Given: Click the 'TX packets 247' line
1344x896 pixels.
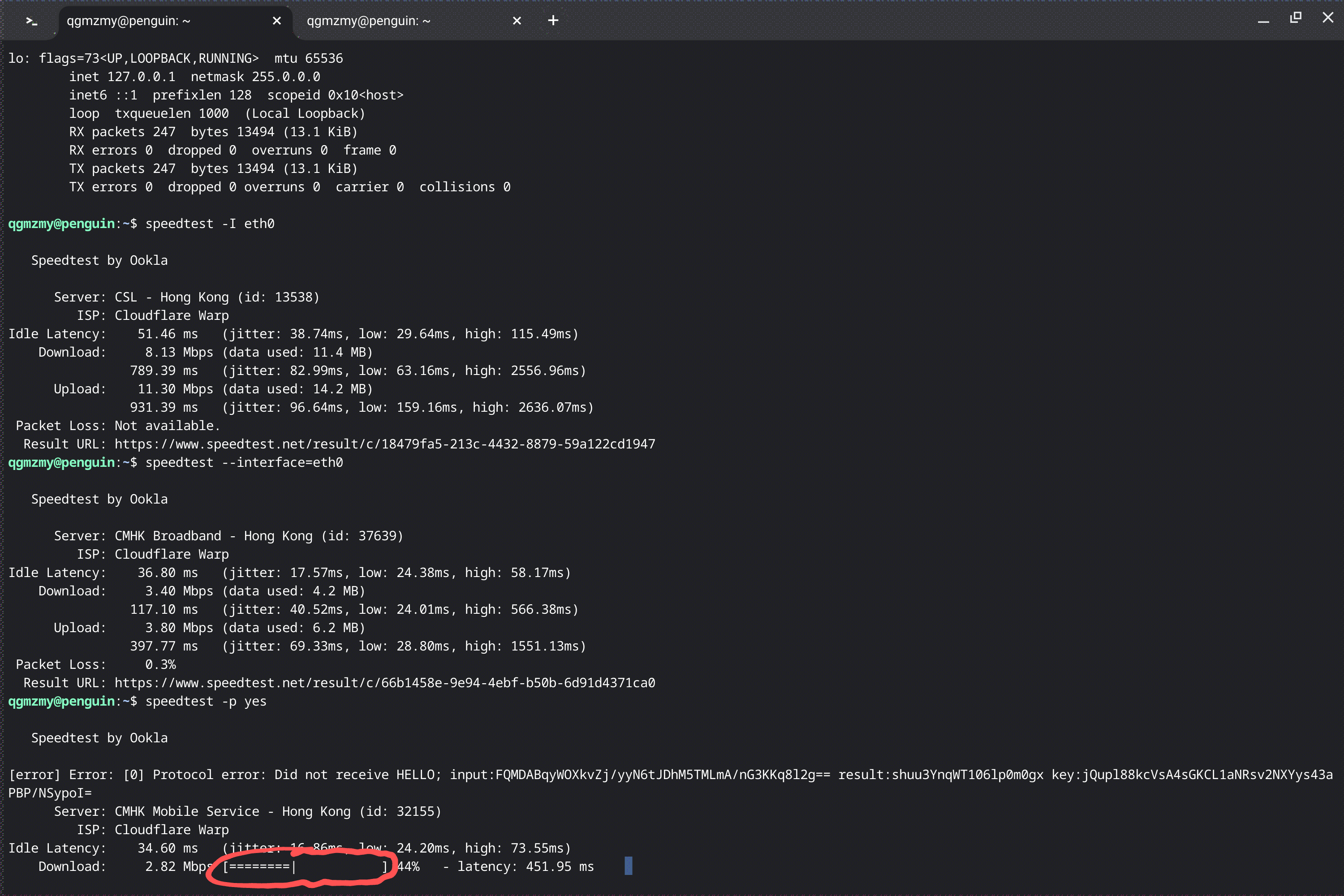Looking at the screenshot, I should pyautogui.click(x=213, y=168).
